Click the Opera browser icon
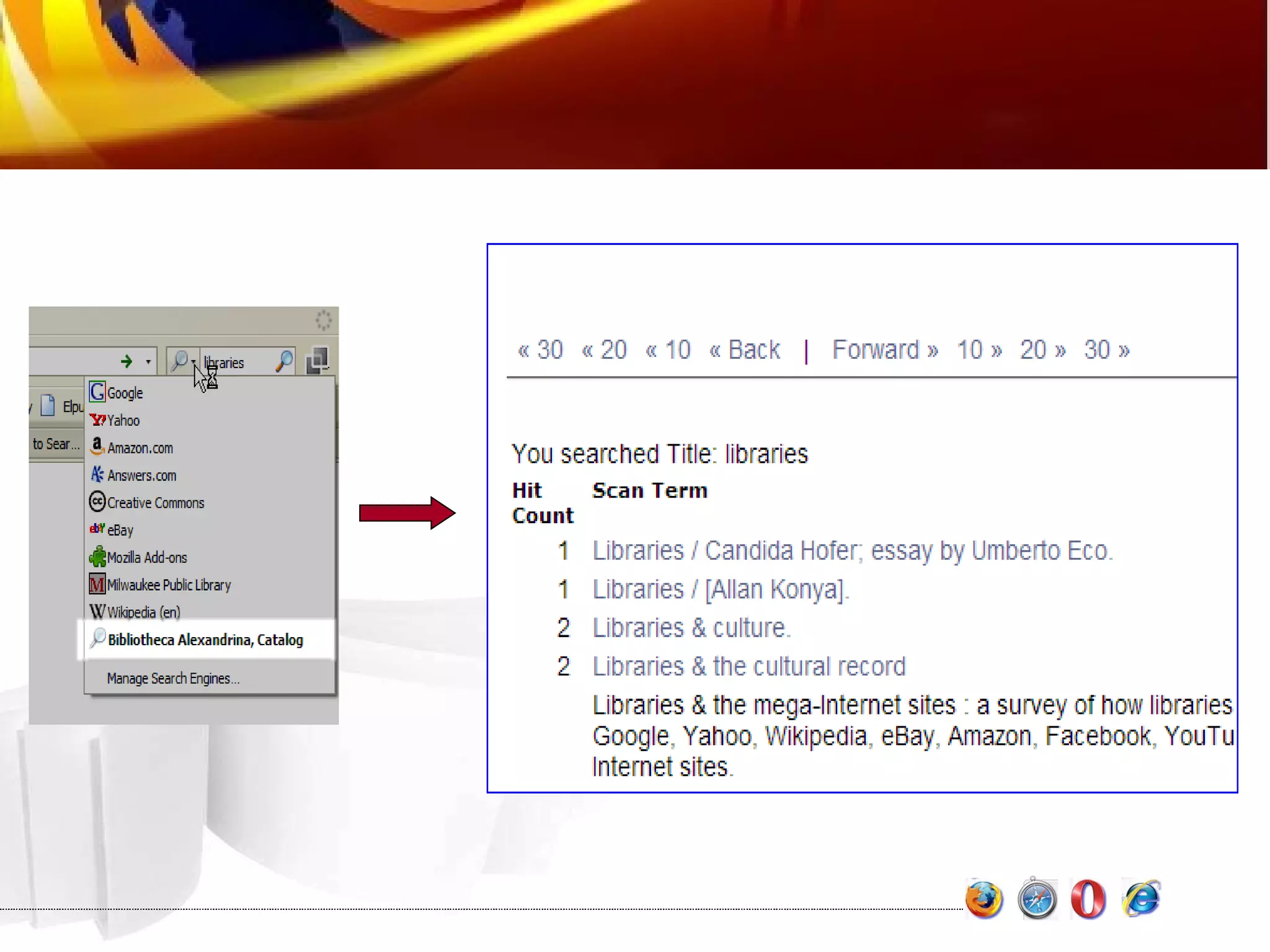 1088,899
